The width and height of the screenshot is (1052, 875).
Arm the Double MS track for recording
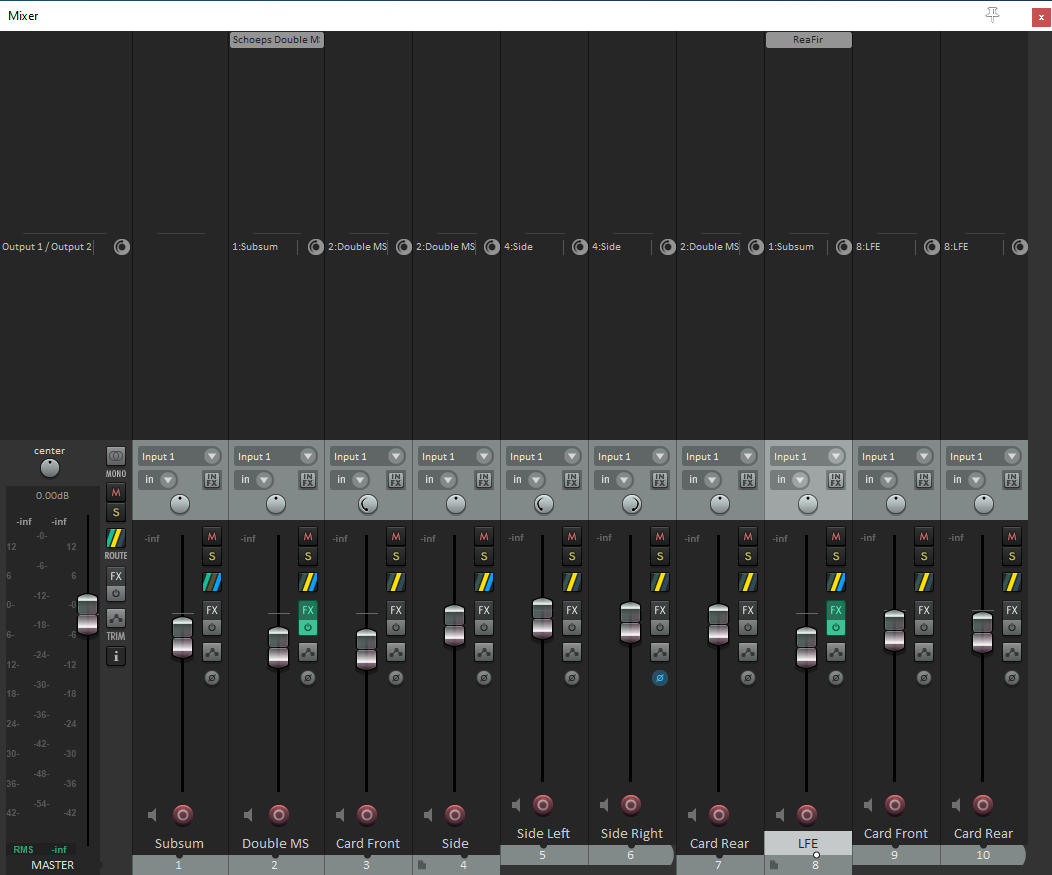279,815
